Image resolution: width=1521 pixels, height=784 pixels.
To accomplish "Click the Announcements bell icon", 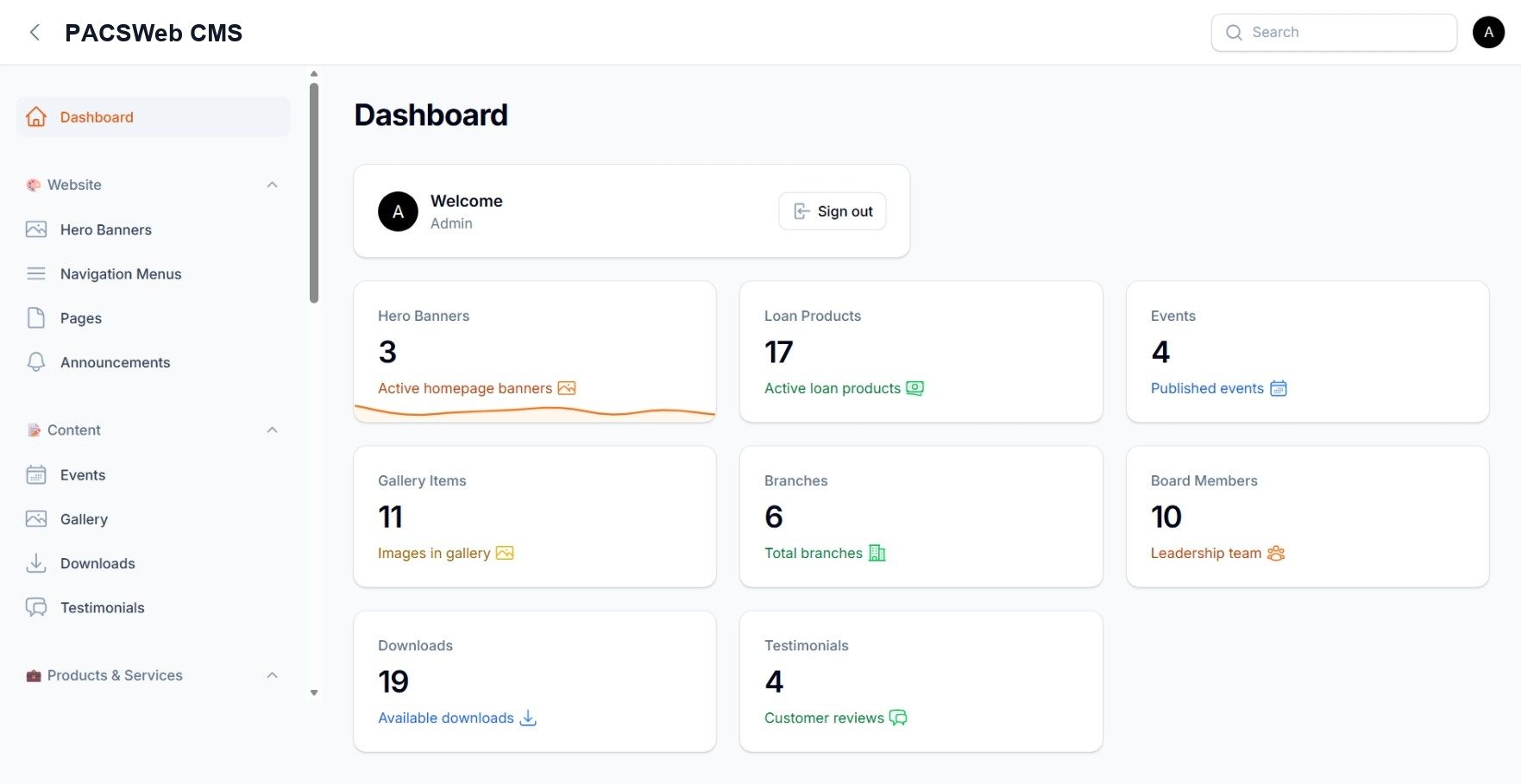I will pyautogui.click(x=36, y=362).
